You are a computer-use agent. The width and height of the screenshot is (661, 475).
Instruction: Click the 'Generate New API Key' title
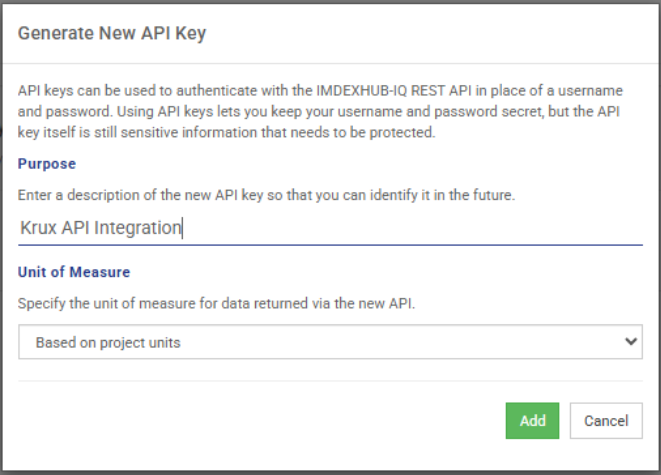[x=112, y=33]
